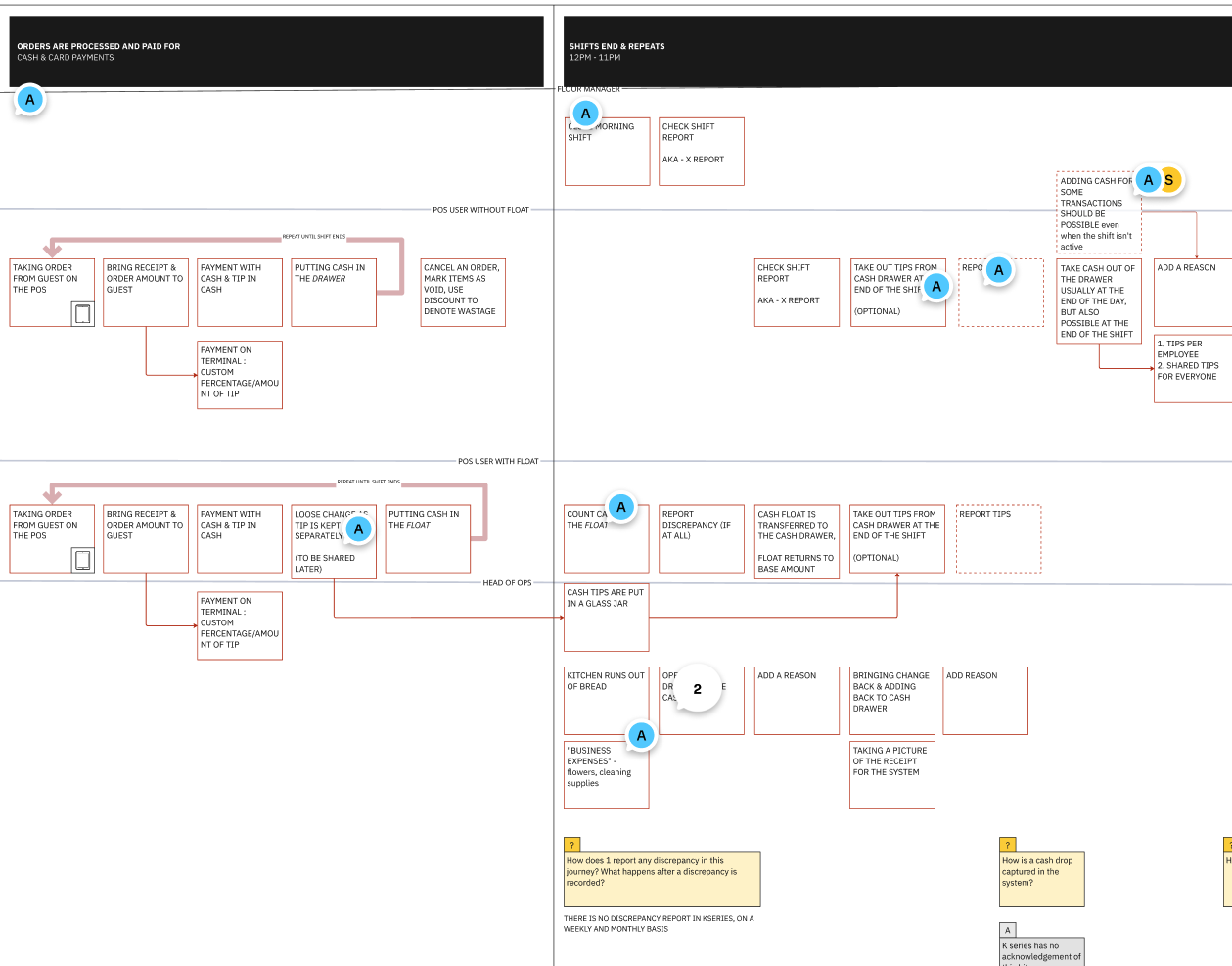Image resolution: width=1232 pixels, height=966 pixels.
Task: Select Payment On Terminal card in the With Float row
Action: click(x=240, y=626)
